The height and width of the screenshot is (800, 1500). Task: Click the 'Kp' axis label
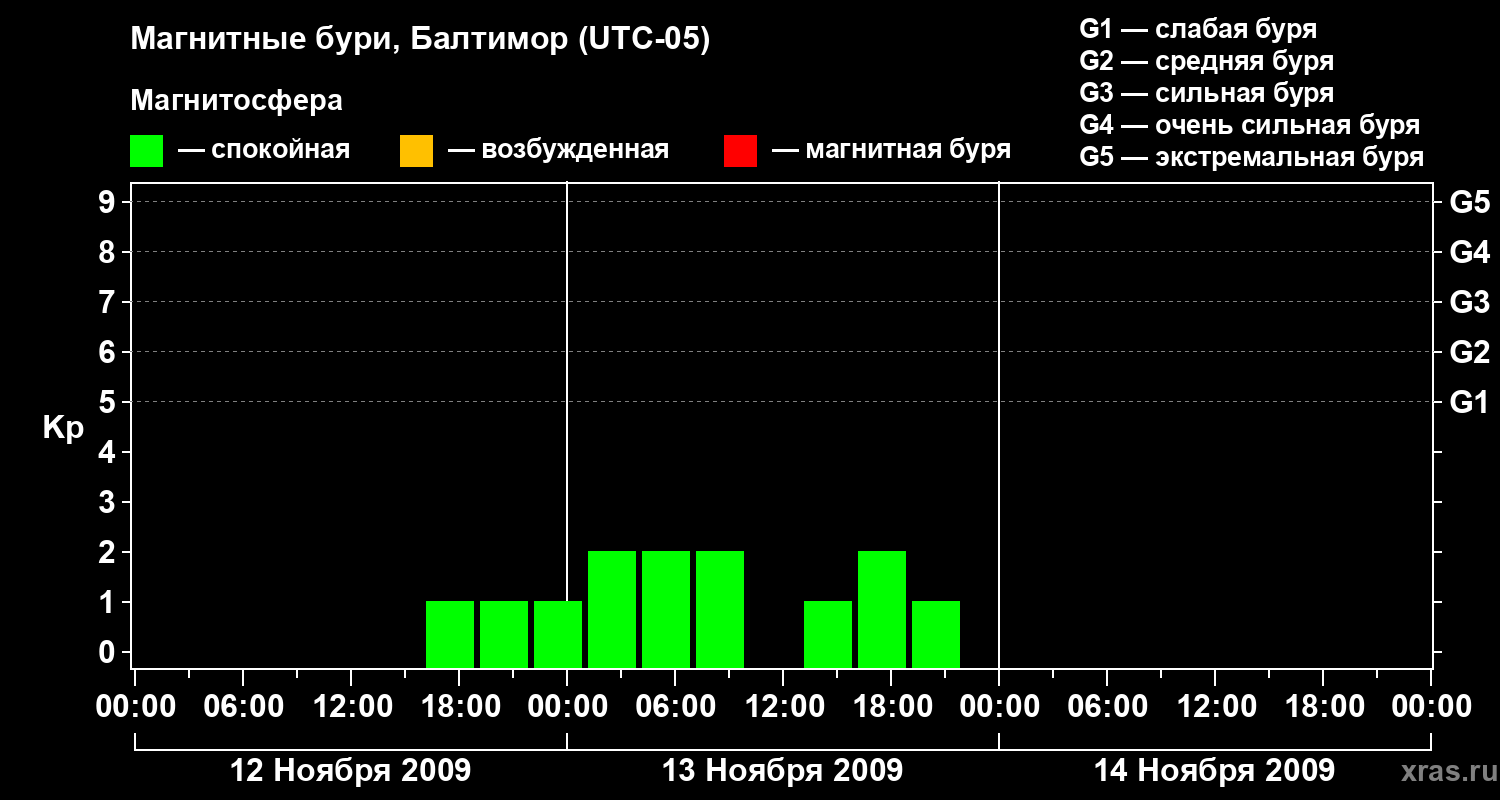[63, 428]
